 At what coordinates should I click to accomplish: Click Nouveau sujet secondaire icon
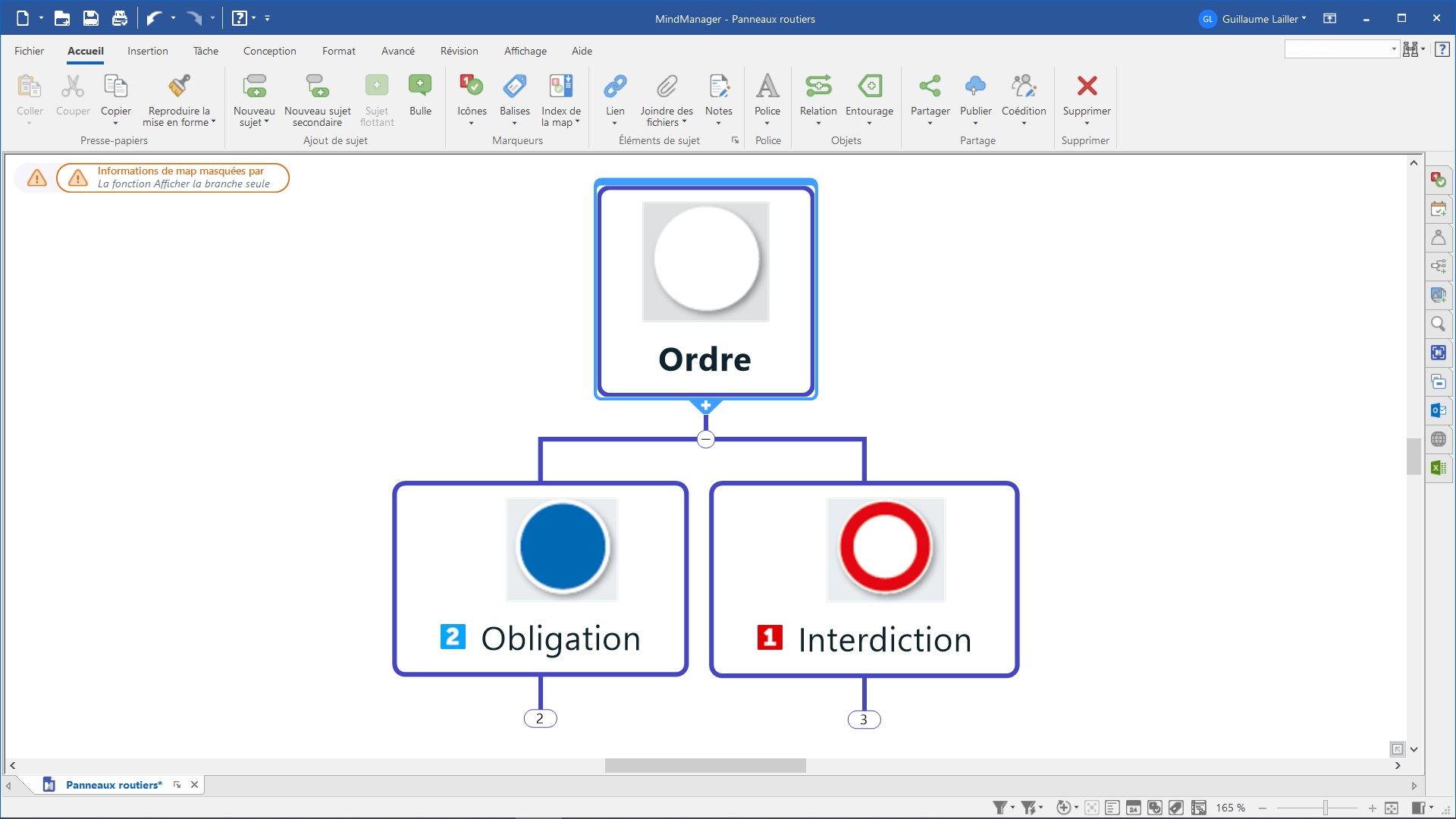click(317, 86)
